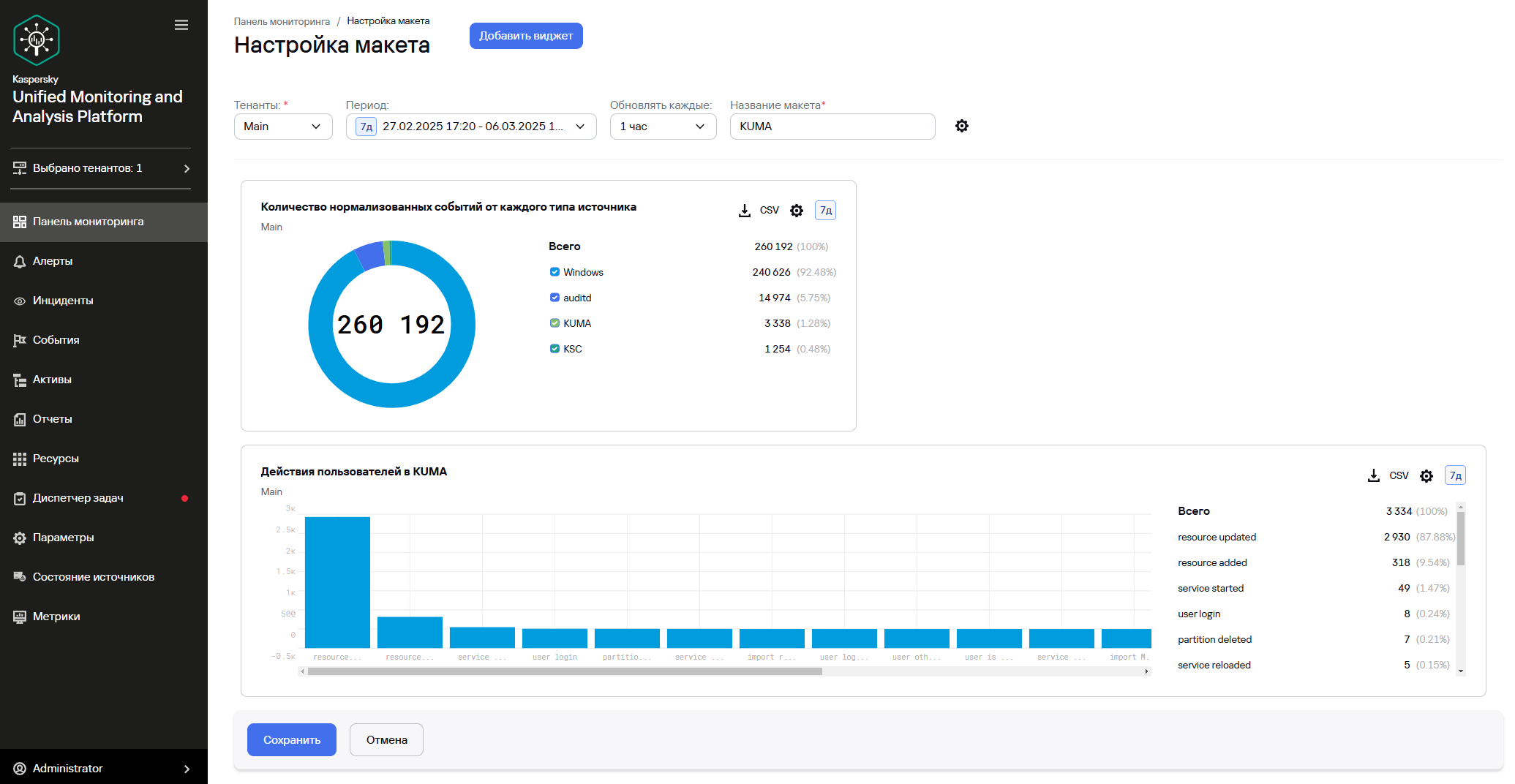Click the Добавить виджет button
This screenshot has height=784, width=1515.
tap(526, 36)
